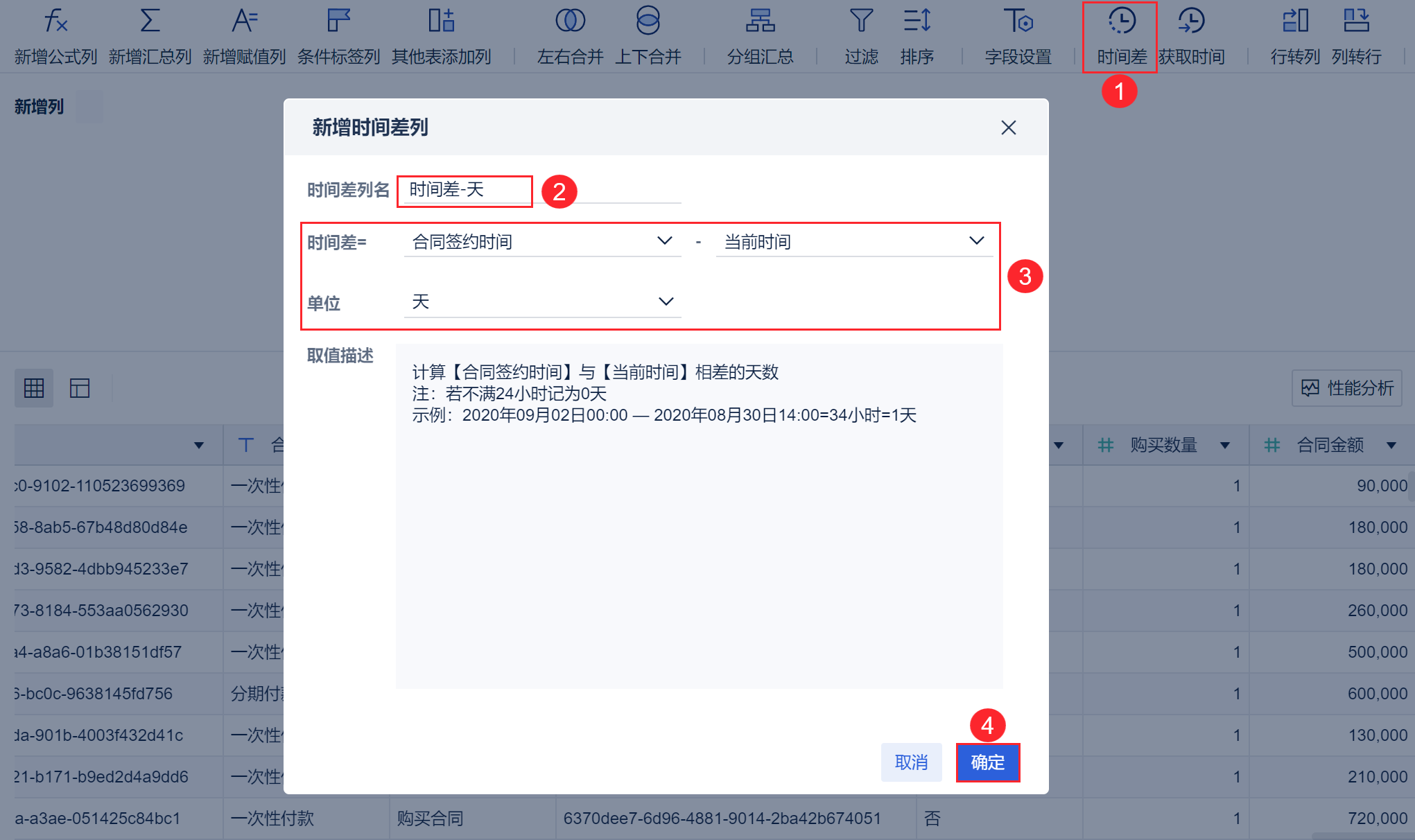Click the 600,000 amount cell
The image size is (1415, 840).
[1332, 694]
